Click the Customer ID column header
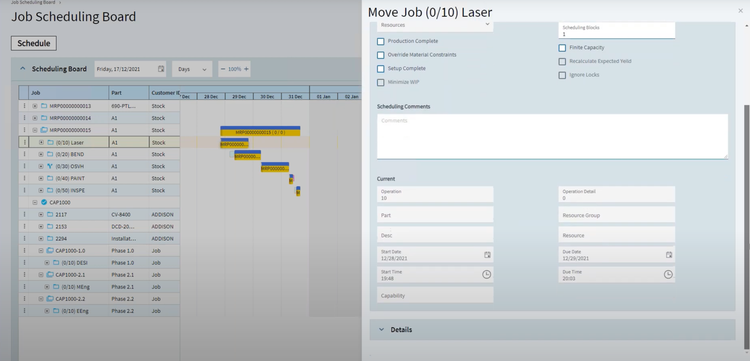The height and width of the screenshot is (361, 750). coord(165,93)
